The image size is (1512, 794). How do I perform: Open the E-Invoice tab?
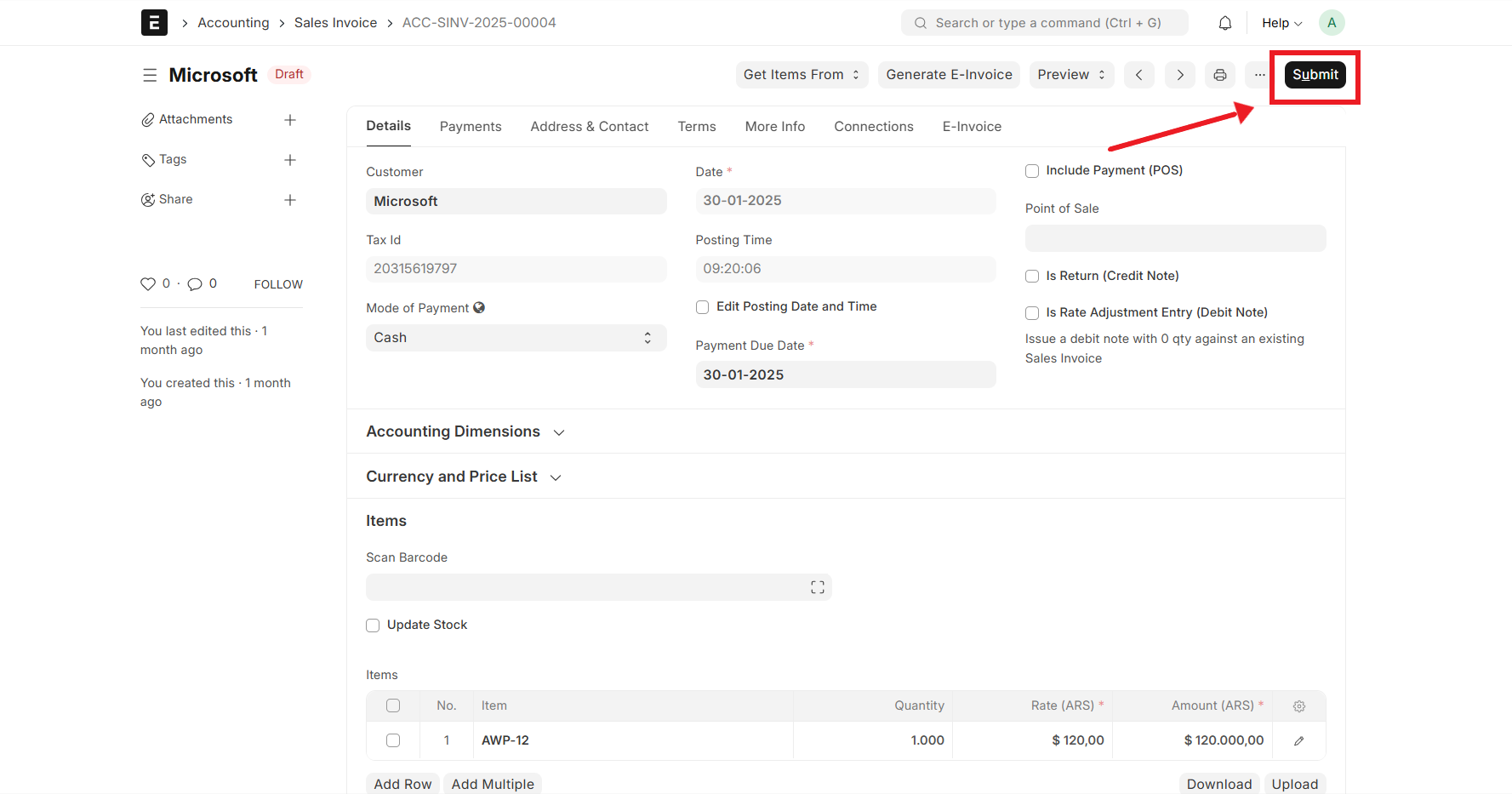click(971, 126)
